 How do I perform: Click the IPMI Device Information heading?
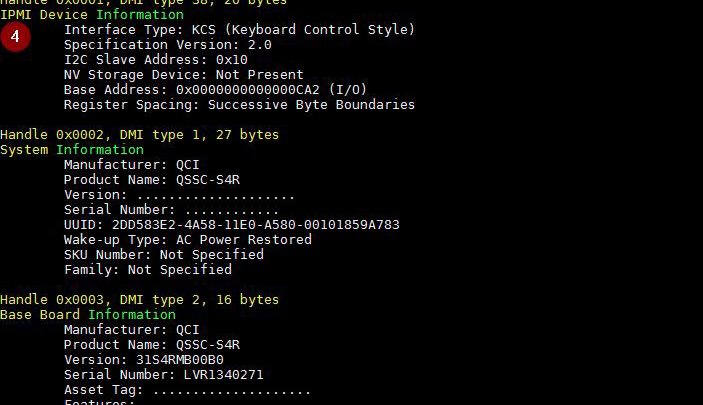coord(92,15)
